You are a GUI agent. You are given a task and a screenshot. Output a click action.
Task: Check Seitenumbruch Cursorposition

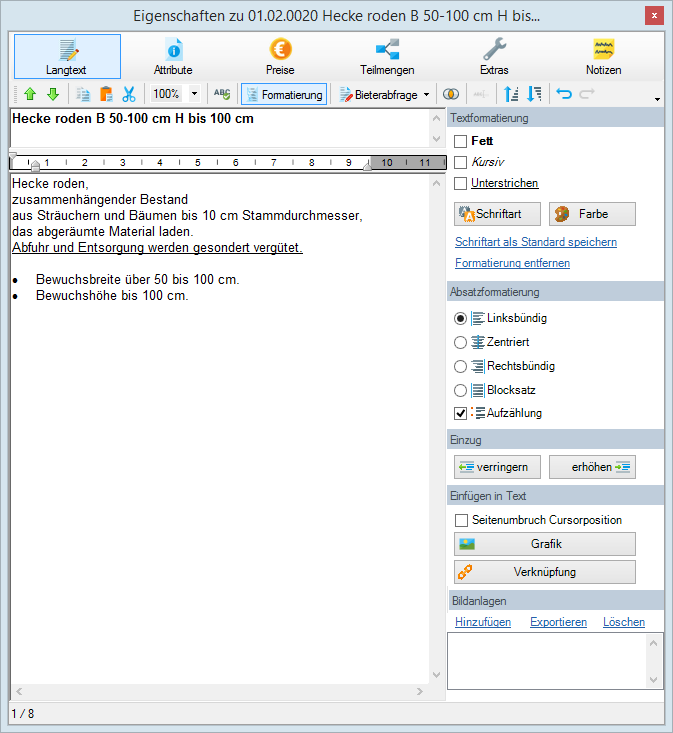(x=461, y=520)
